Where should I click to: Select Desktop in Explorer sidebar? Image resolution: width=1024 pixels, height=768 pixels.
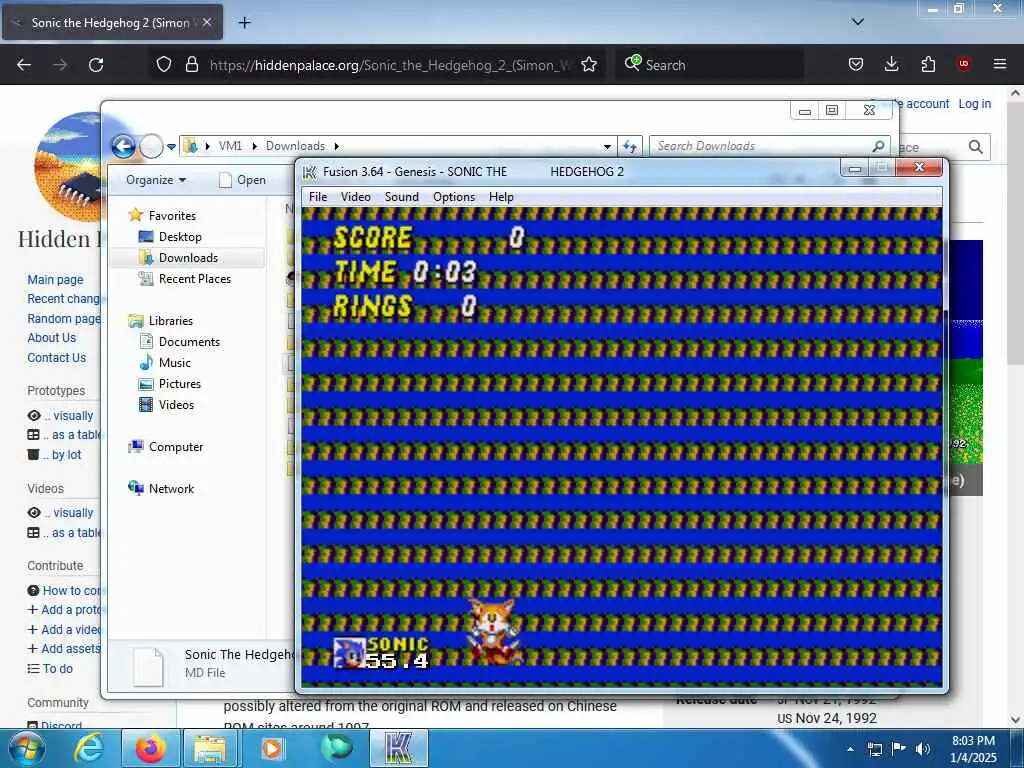click(x=180, y=236)
